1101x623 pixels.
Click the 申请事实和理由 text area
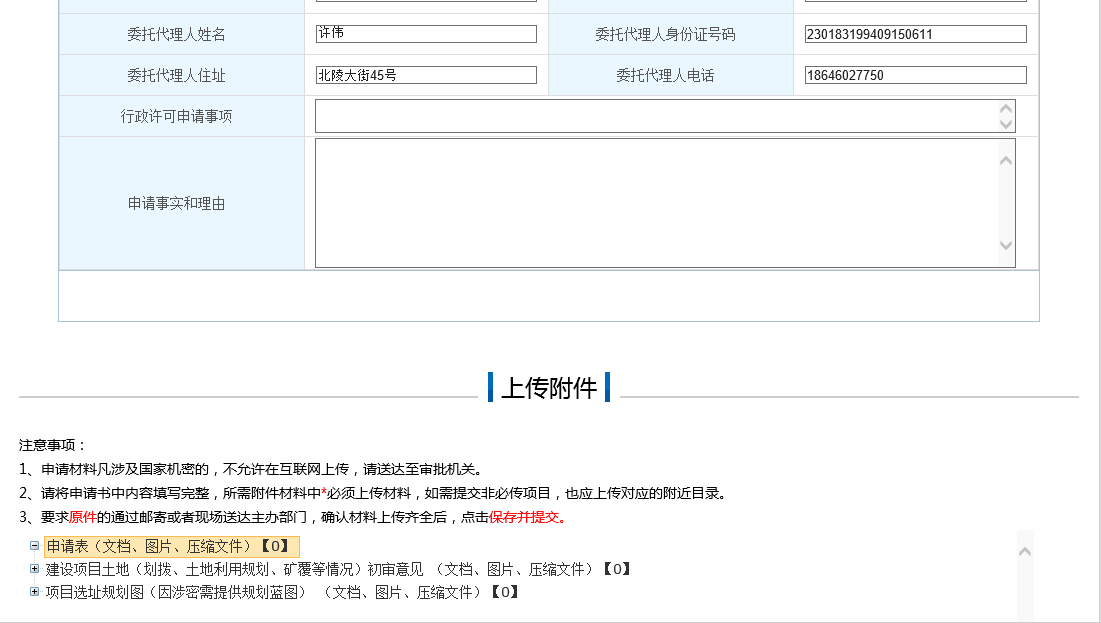655,203
